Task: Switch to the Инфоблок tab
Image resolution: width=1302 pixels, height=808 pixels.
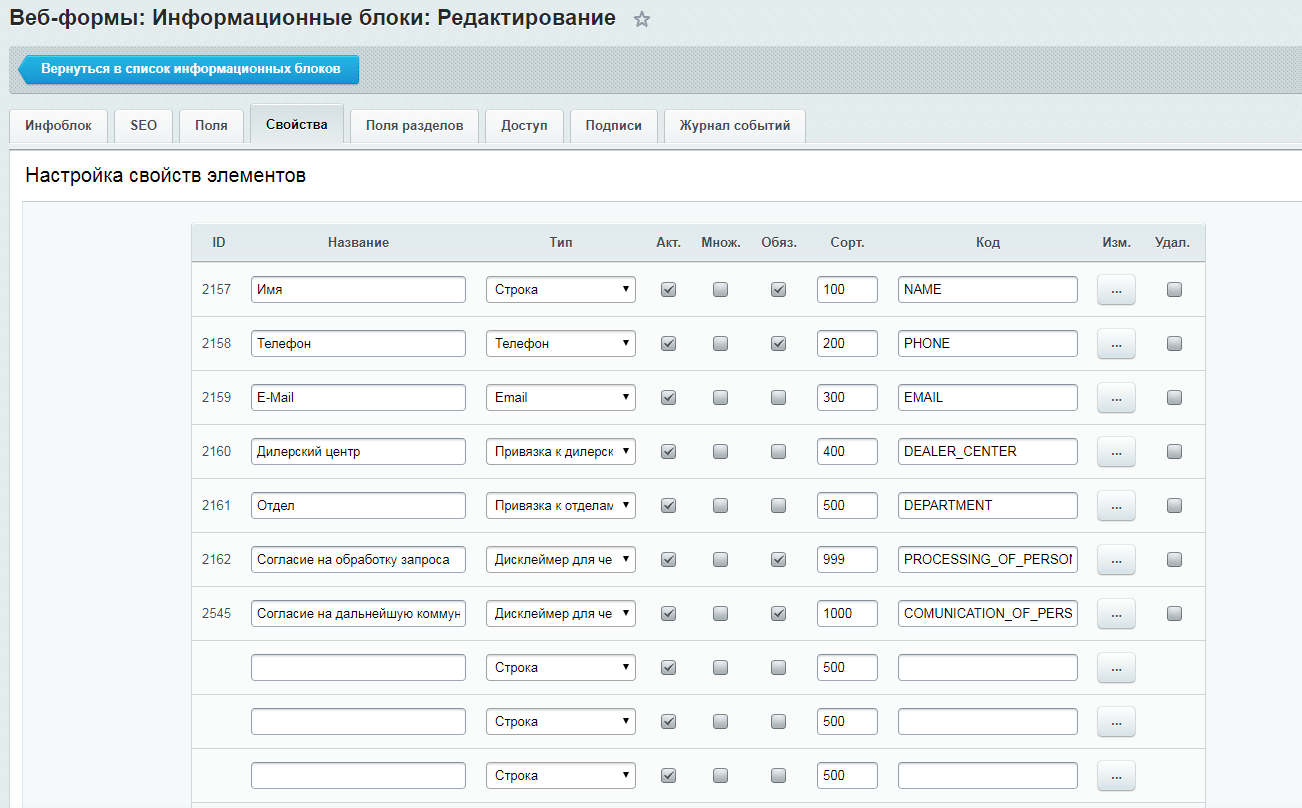Action: coord(58,126)
